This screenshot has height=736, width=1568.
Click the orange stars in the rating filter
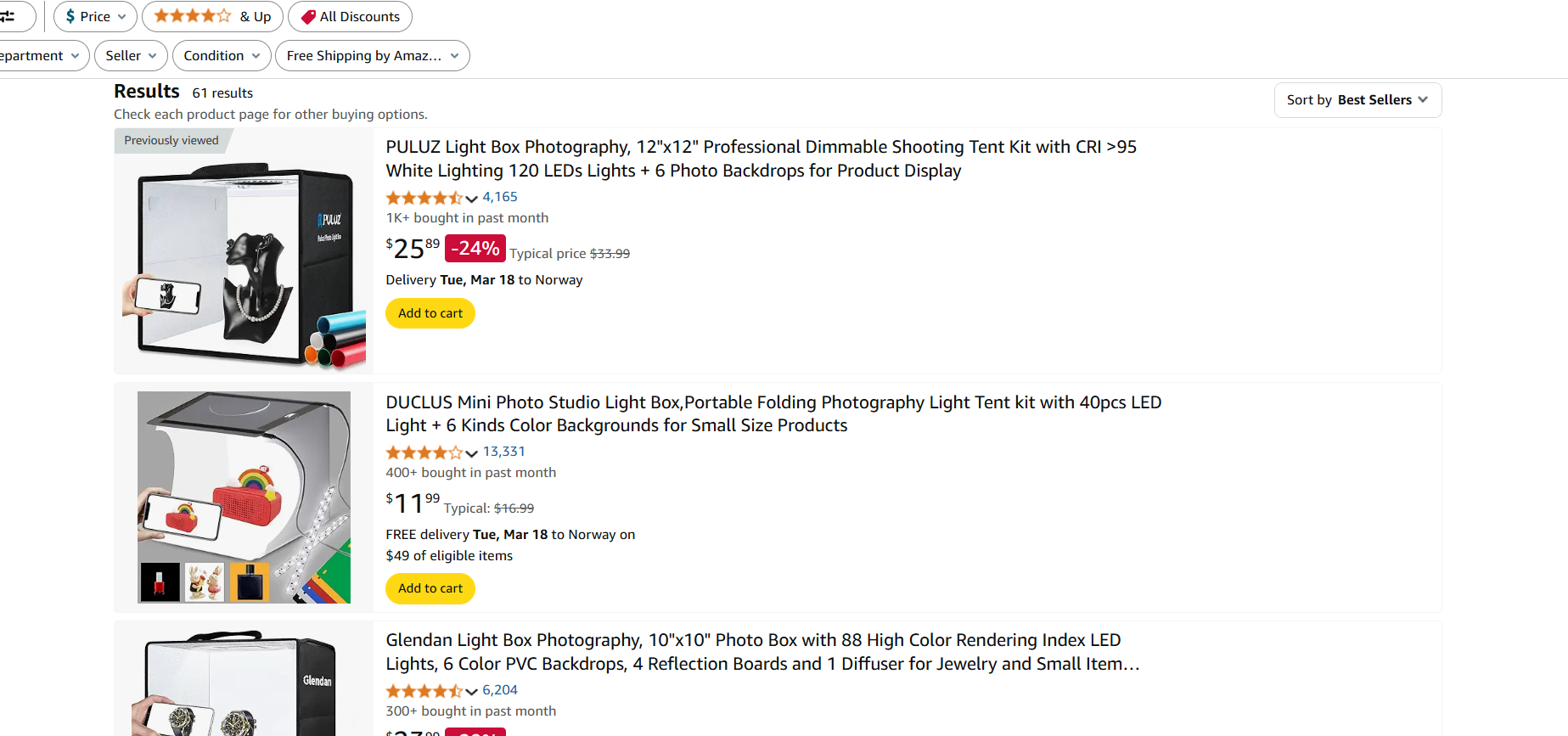click(x=193, y=16)
